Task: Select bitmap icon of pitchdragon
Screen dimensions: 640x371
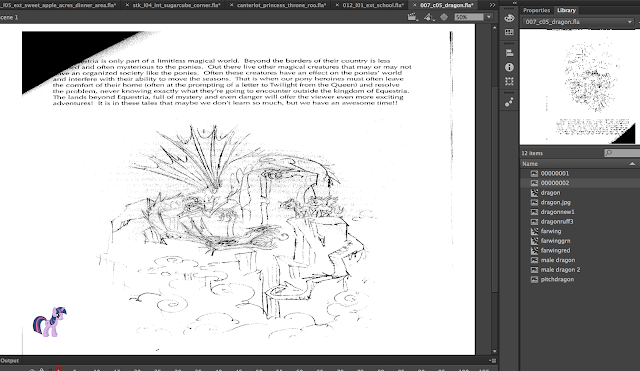Action: pos(534,280)
